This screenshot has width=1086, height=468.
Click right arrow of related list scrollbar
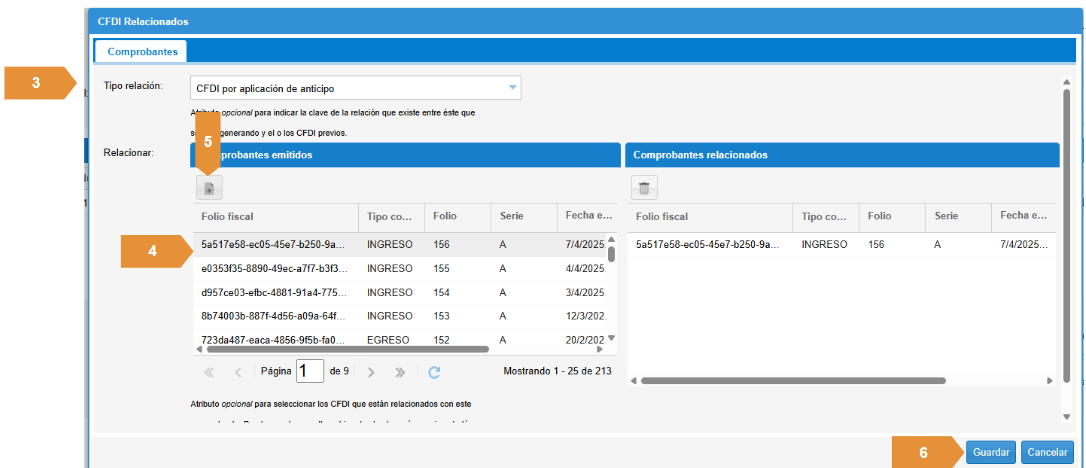tap(1051, 381)
